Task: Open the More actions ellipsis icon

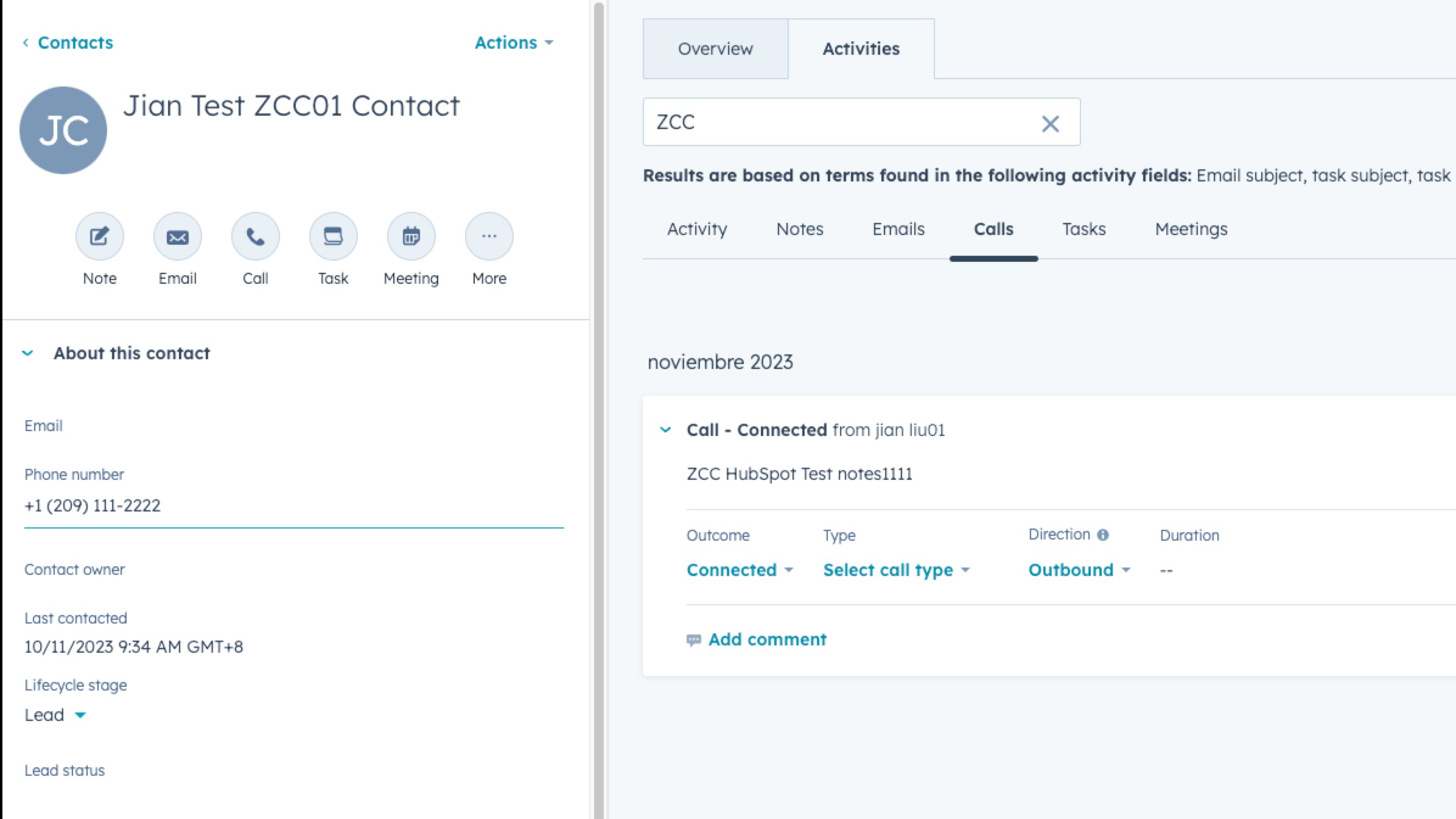Action: click(x=489, y=236)
